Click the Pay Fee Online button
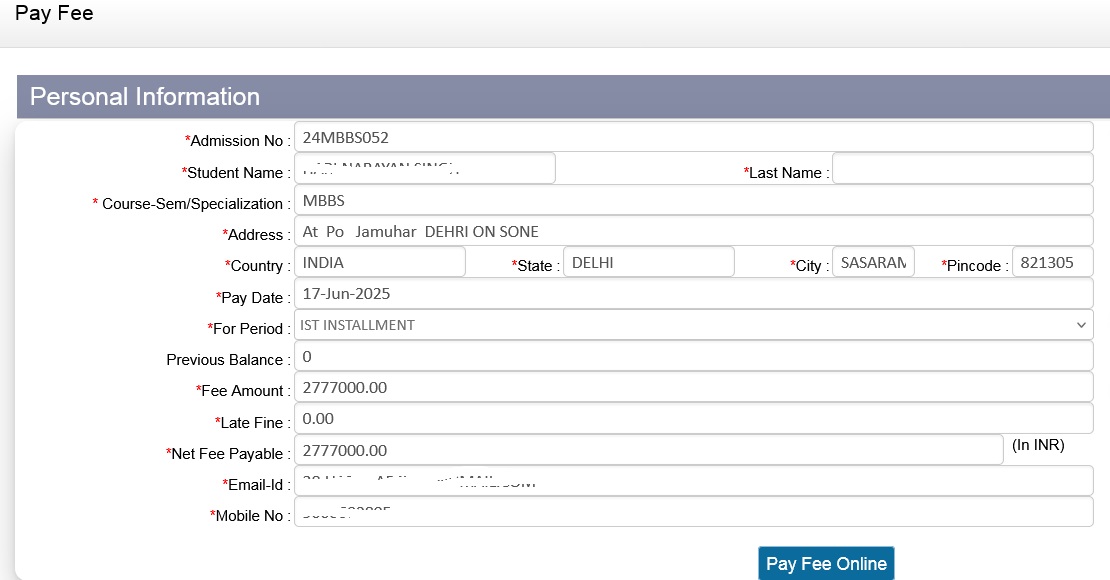Screen dimensions: 1110x580 (826, 563)
